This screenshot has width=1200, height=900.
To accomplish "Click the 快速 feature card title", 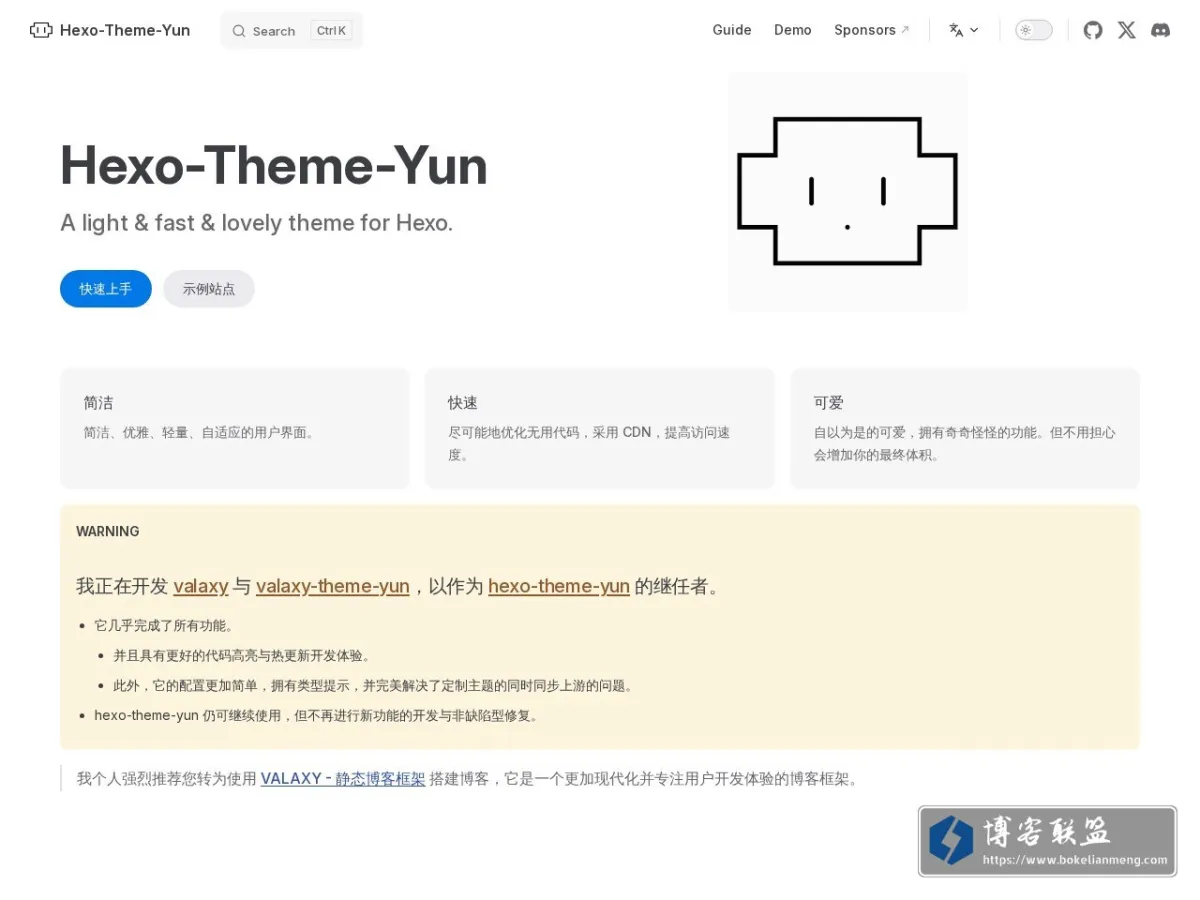I will [463, 403].
